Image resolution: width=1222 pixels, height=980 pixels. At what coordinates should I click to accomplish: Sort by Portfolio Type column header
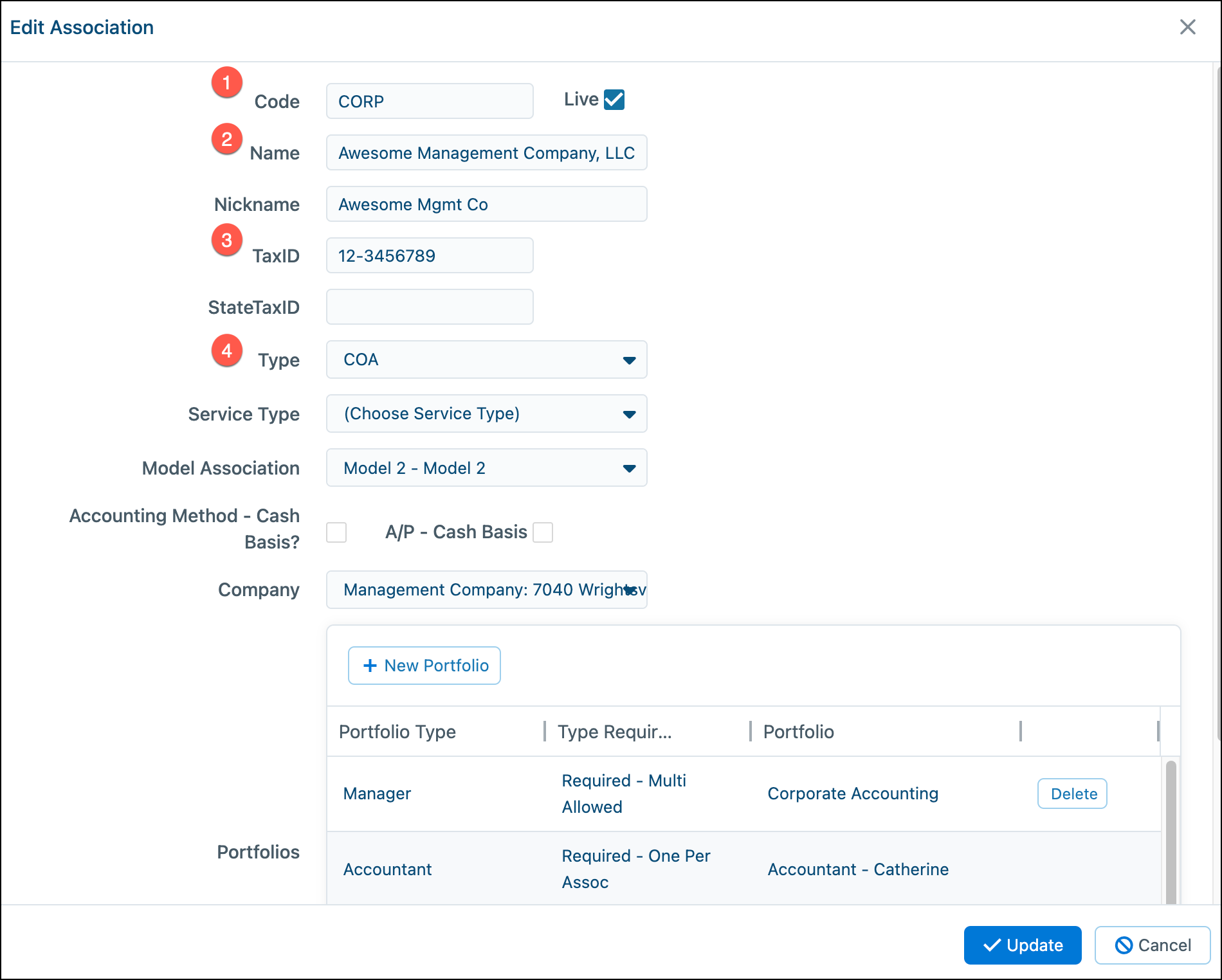click(397, 732)
